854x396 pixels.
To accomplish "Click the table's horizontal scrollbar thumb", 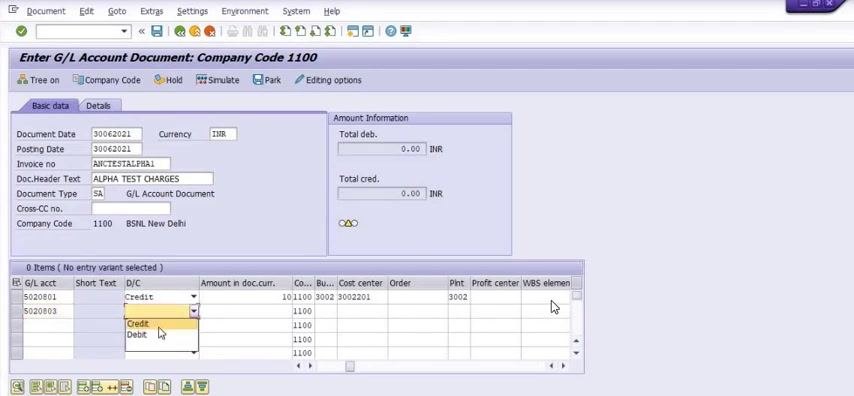I will point(350,366).
